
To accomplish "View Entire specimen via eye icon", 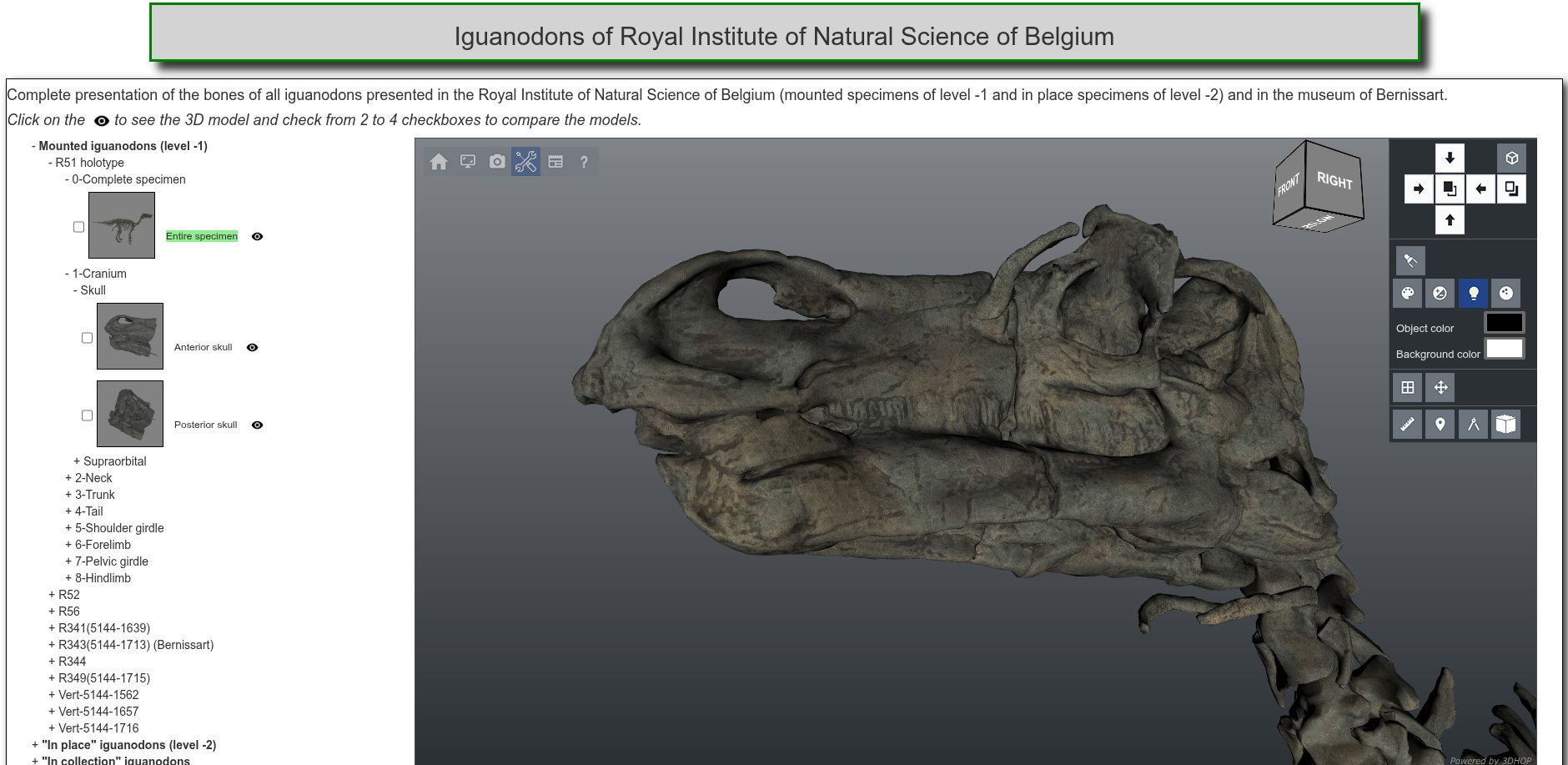I will click(x=258, y=236).
